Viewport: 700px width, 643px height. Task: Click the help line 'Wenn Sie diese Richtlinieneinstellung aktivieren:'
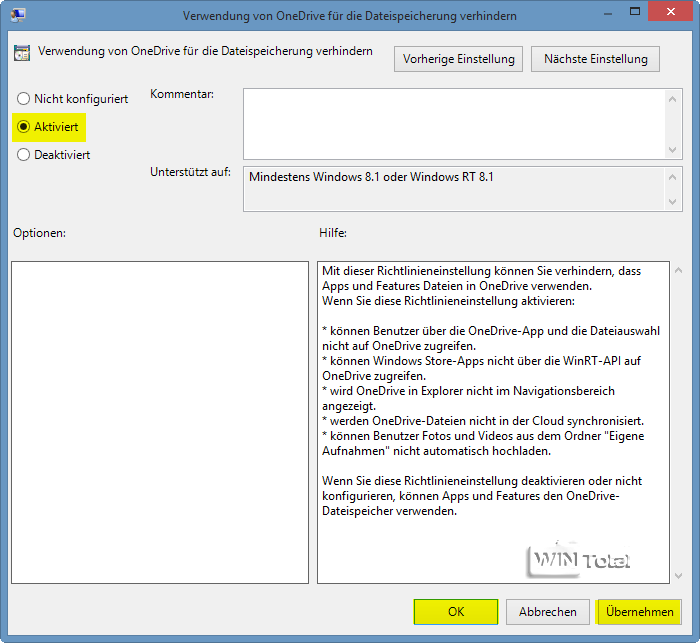tap(448, 301)
